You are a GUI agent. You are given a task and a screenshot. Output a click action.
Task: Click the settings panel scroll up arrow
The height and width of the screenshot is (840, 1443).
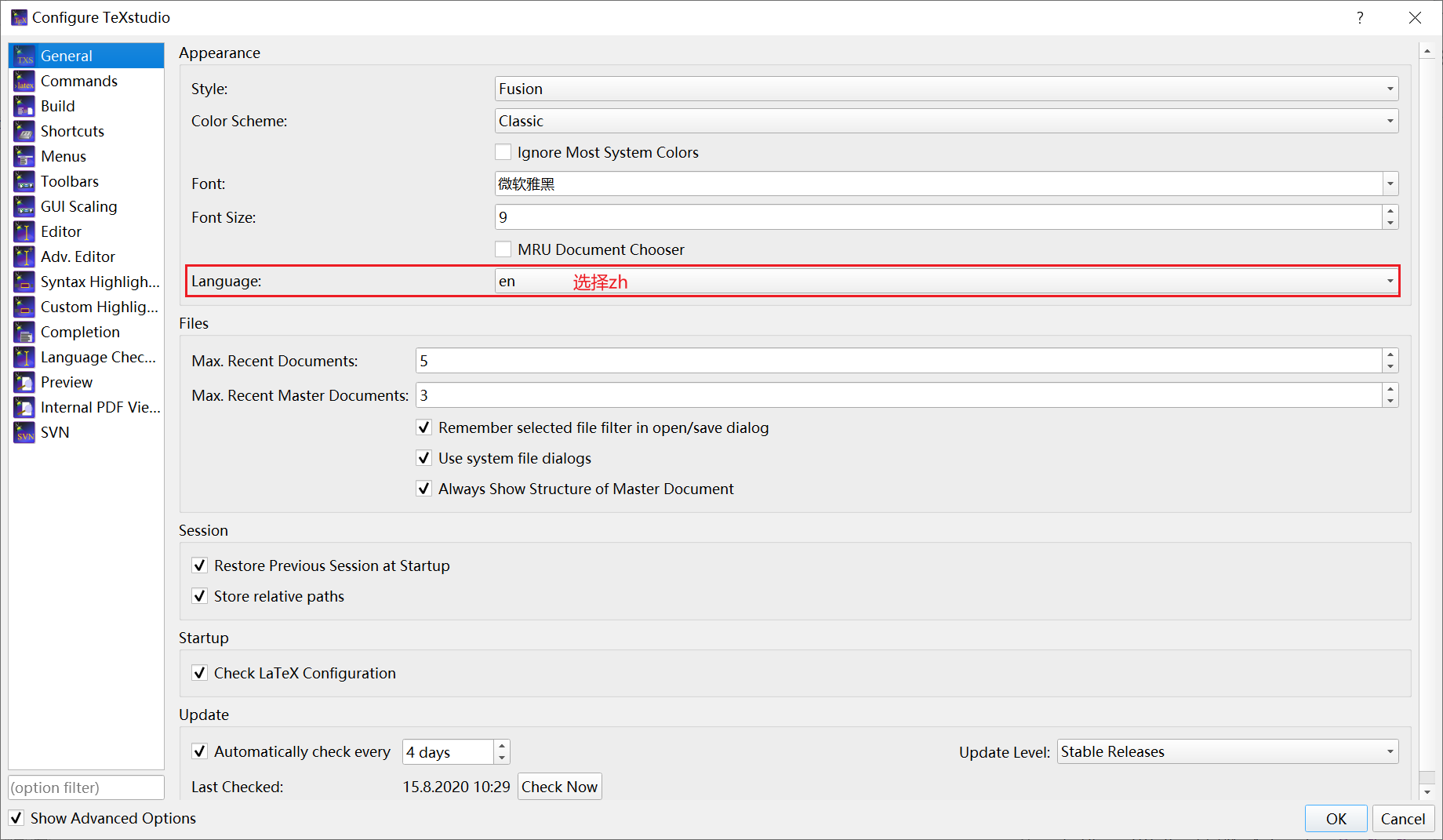[x=1427, y=51]
